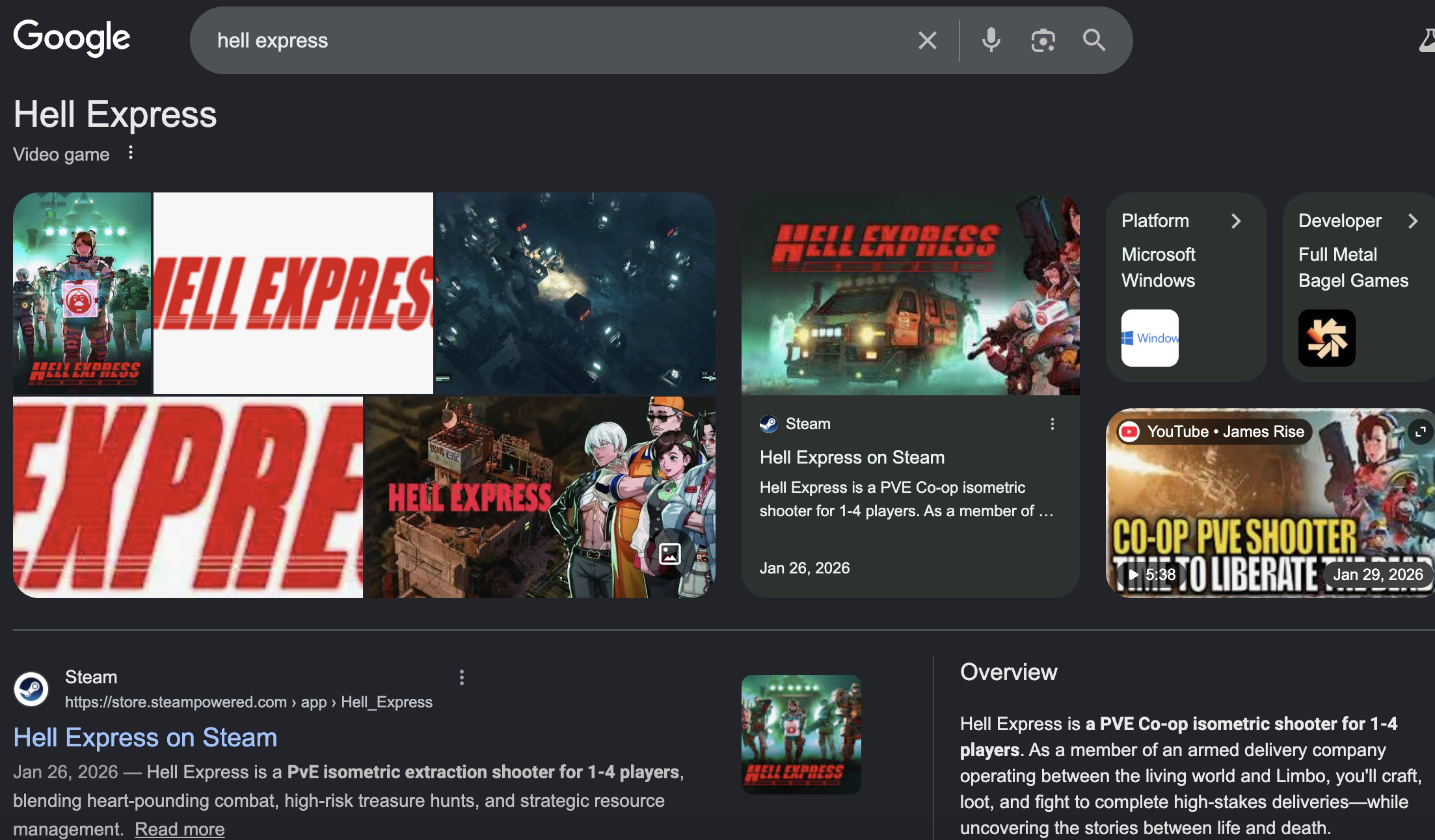Viewport: 1435px width, 840px height.
Task: Open more options next to Video game
Action: coord(131,153)
